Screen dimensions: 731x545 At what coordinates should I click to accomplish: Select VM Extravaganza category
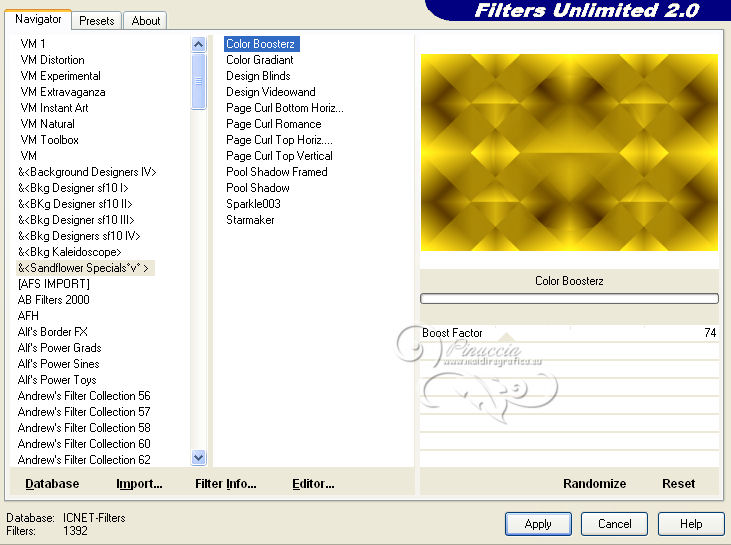coord(62,92)
